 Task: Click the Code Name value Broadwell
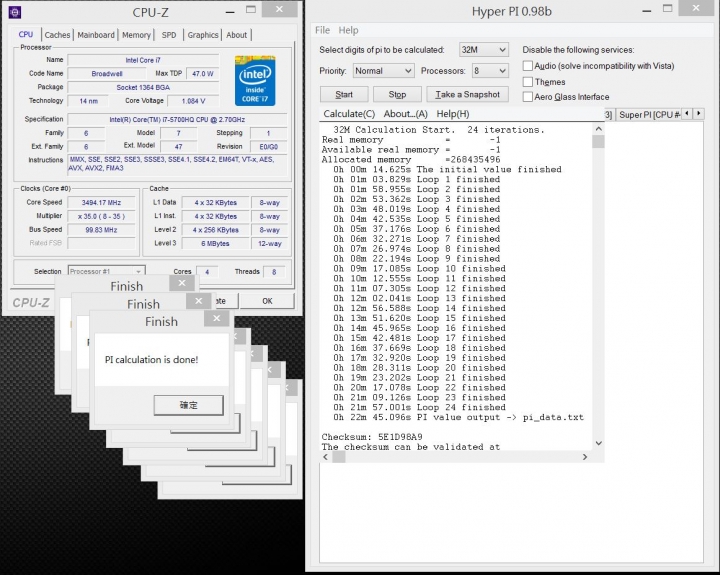tap(107, 73)
